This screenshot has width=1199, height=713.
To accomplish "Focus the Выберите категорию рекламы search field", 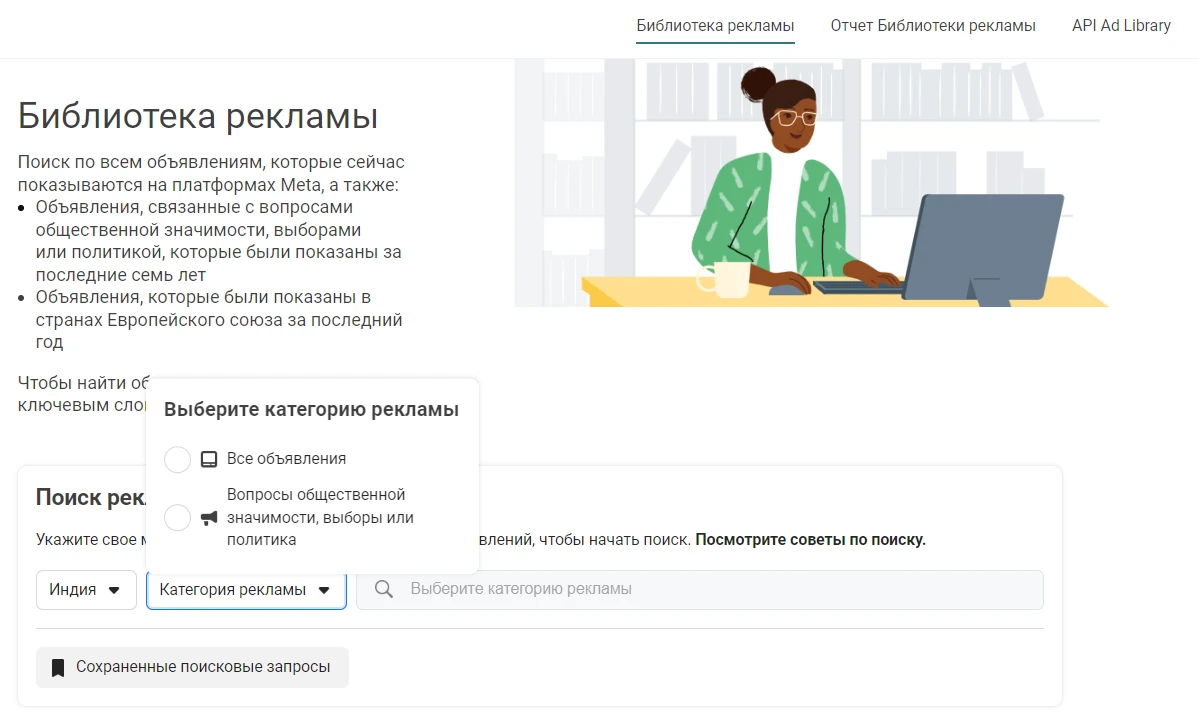I will (x=700, y=590).
